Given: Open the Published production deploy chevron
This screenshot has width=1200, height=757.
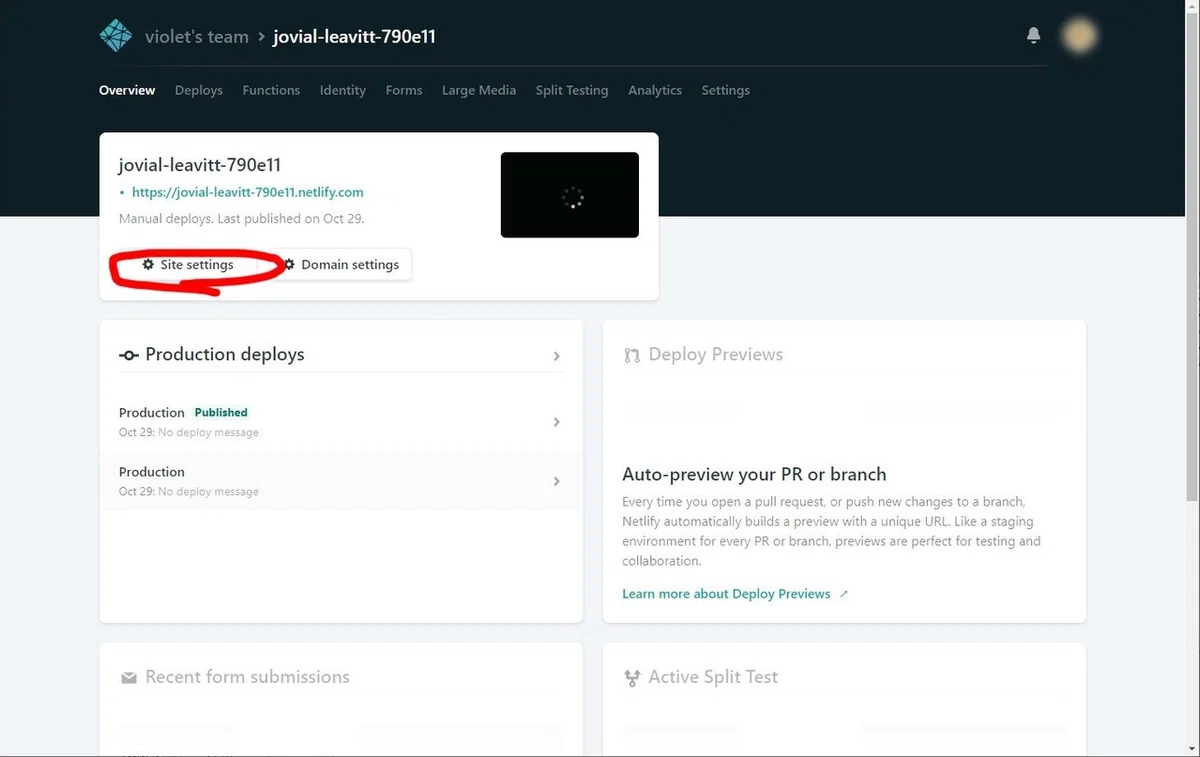Looking at the screenshot, I should pos(557,422).
